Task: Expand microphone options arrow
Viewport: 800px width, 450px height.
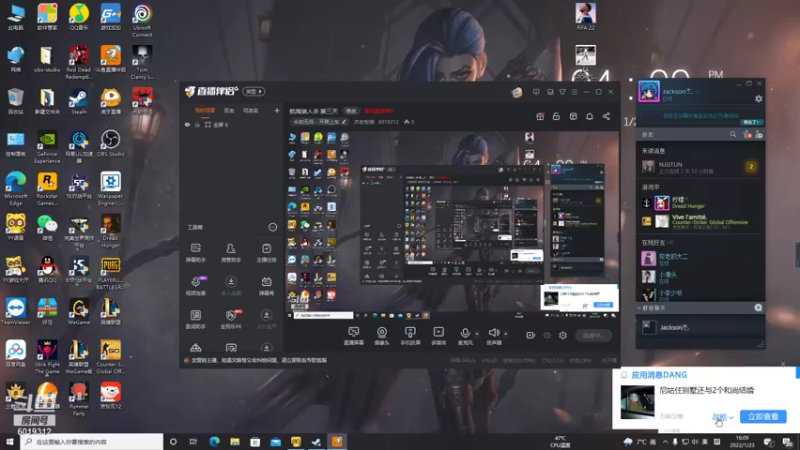Action: pos(477,334)
